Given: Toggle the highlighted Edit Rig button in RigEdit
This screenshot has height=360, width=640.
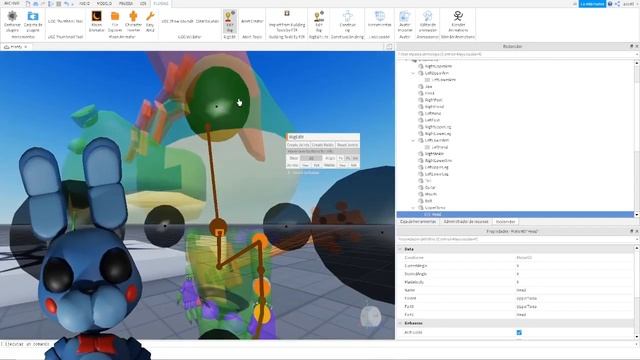Looking at the screenshot, I should tap(230, 21).
